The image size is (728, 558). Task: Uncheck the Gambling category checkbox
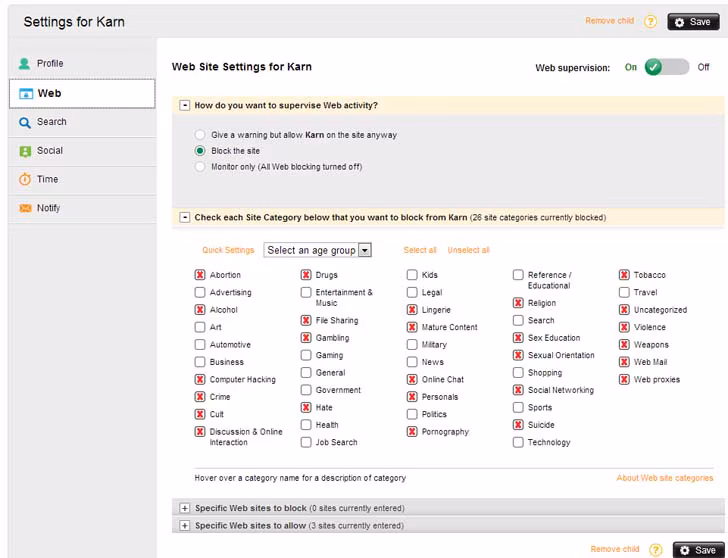point(306,338)
